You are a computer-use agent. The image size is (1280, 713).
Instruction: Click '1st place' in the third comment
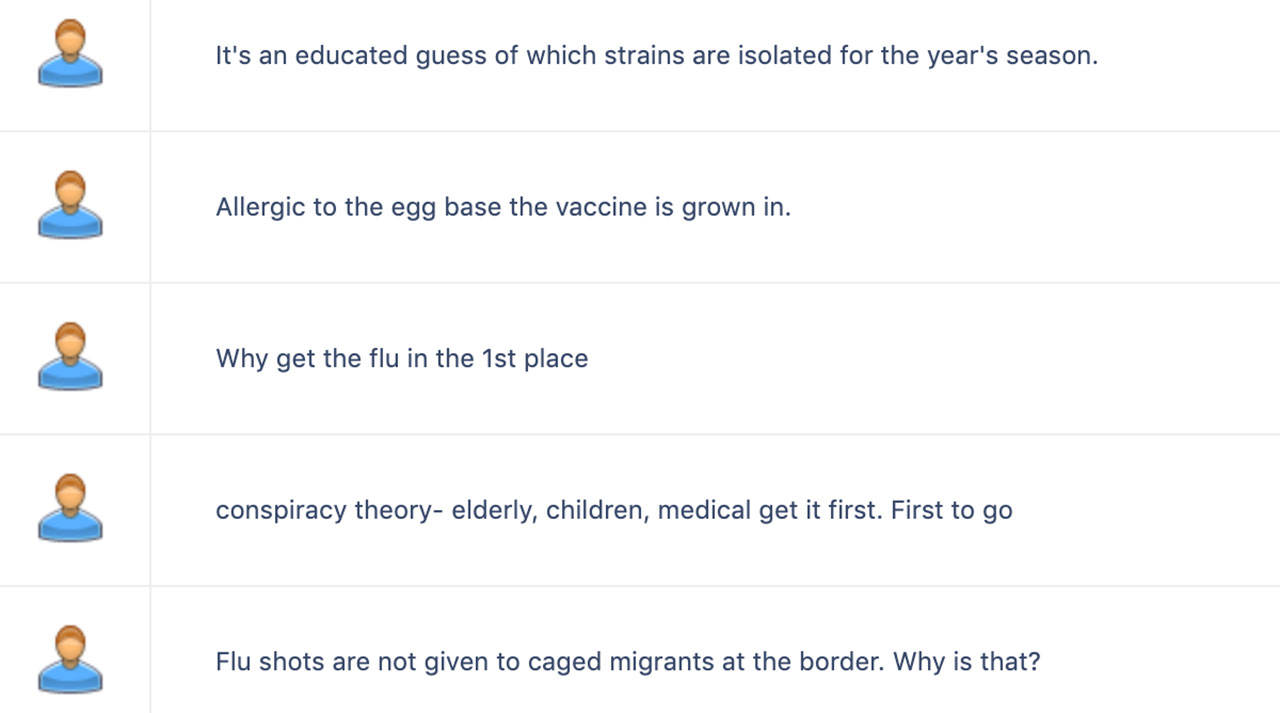(535, 359)
